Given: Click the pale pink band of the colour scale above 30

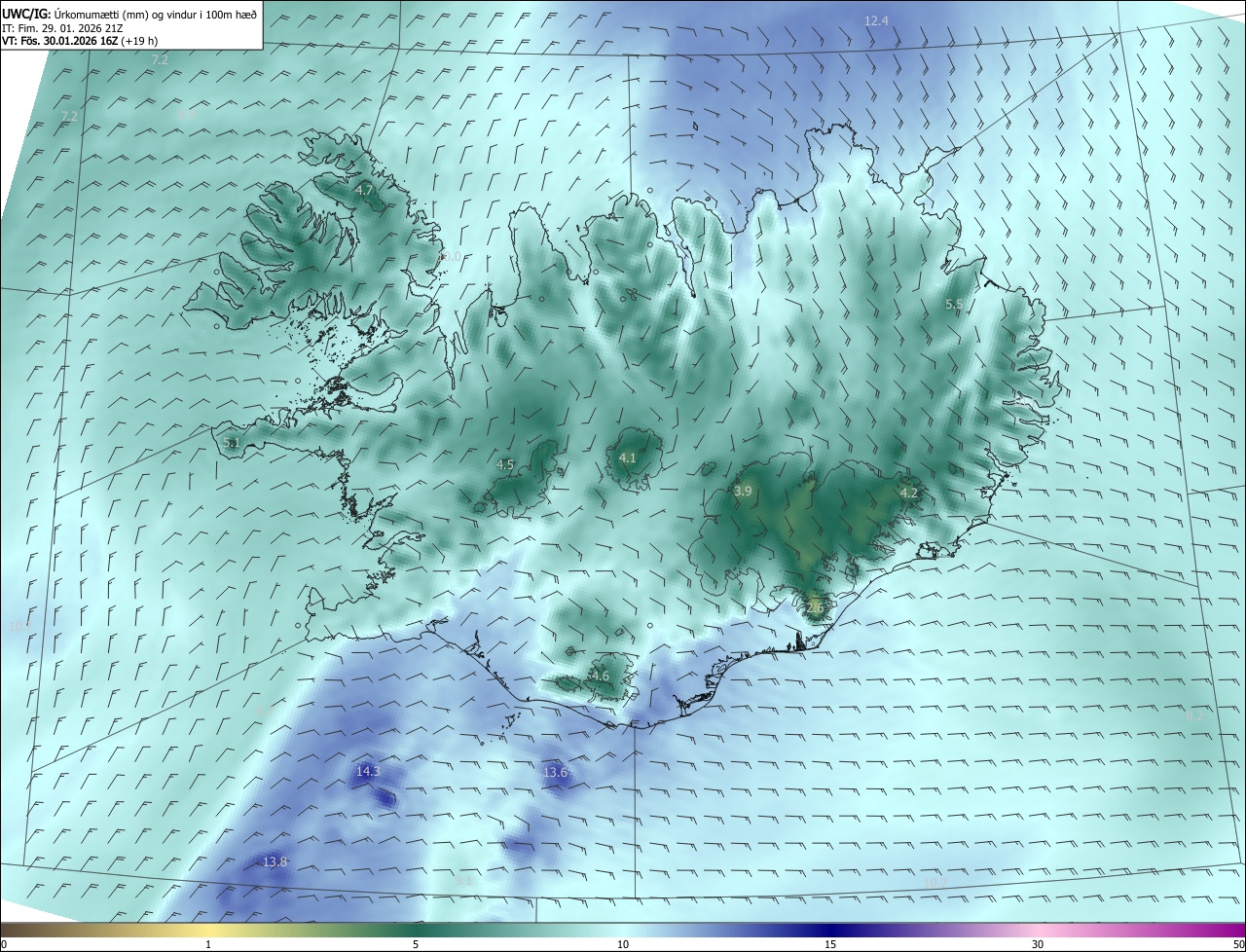Looking at the screenshot, I should click(x=1038, y=930).
